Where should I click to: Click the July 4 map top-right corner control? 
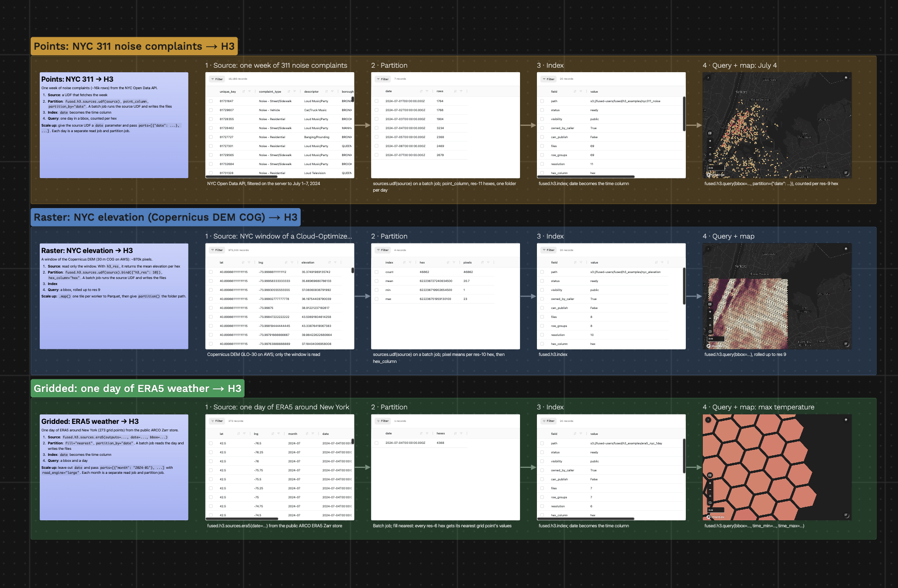(x=846, y=77)
